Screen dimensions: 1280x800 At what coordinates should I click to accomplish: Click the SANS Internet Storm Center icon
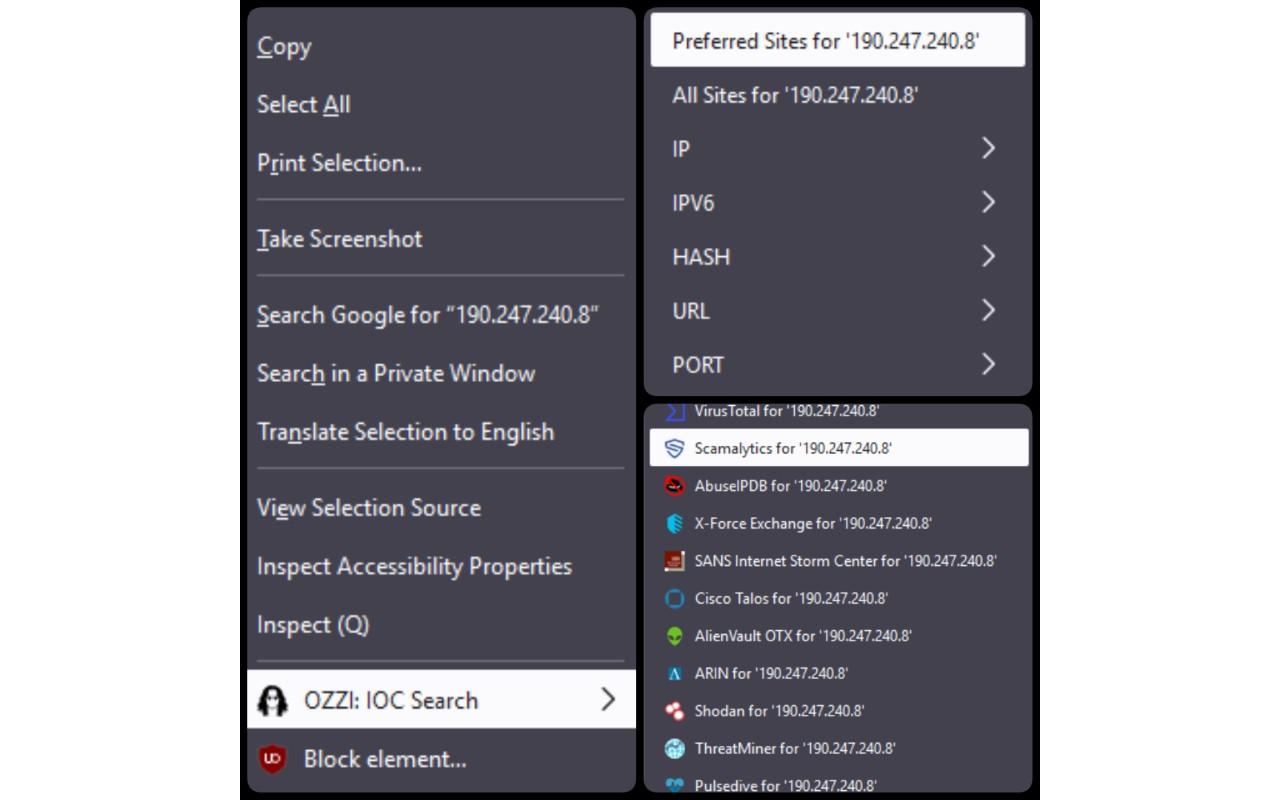(x=675, y=561)
